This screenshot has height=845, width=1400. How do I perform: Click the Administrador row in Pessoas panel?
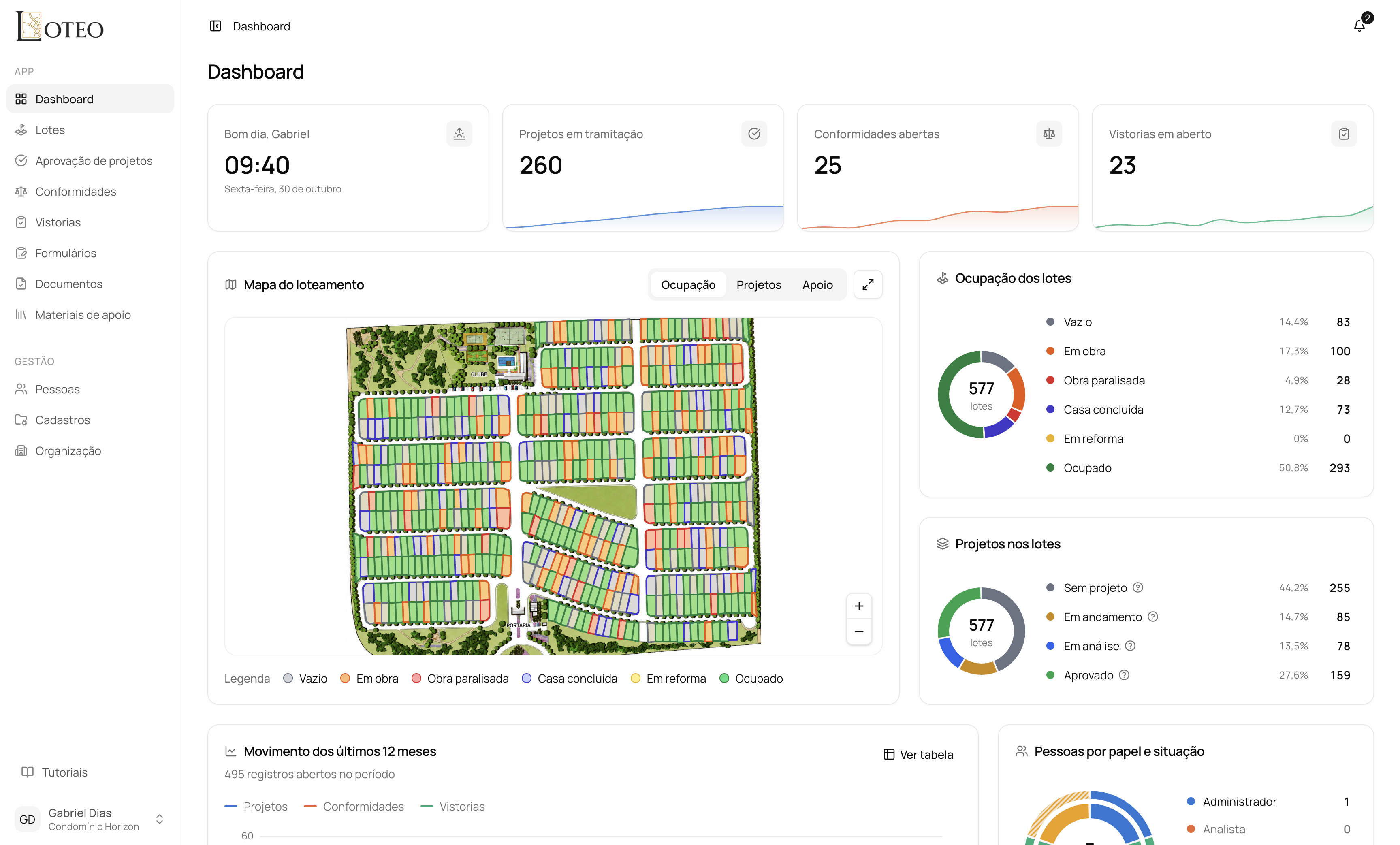[x=1268, y=801]
